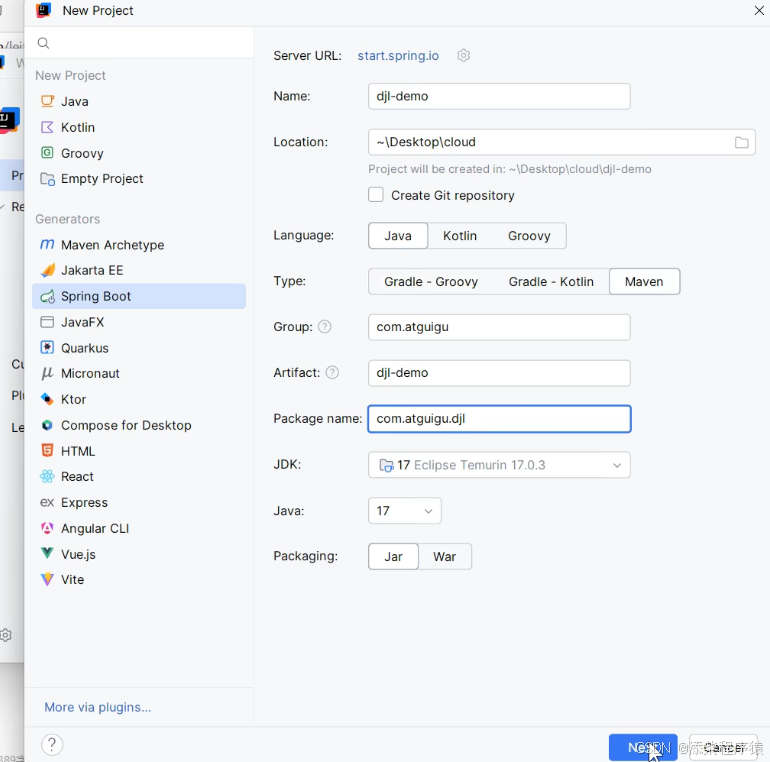Select the Spring Boot generator icon

47,296
